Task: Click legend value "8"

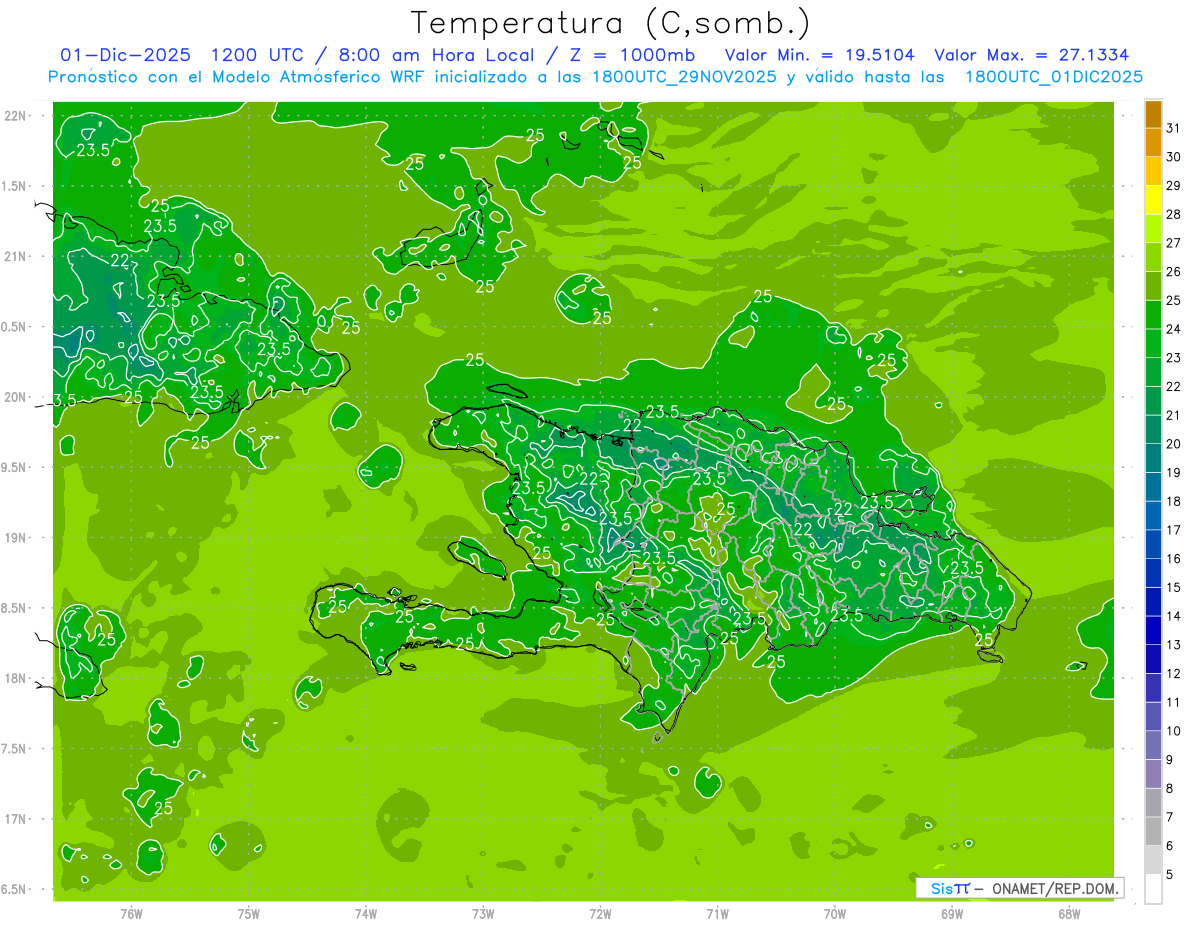Action: pos(1170,789)
